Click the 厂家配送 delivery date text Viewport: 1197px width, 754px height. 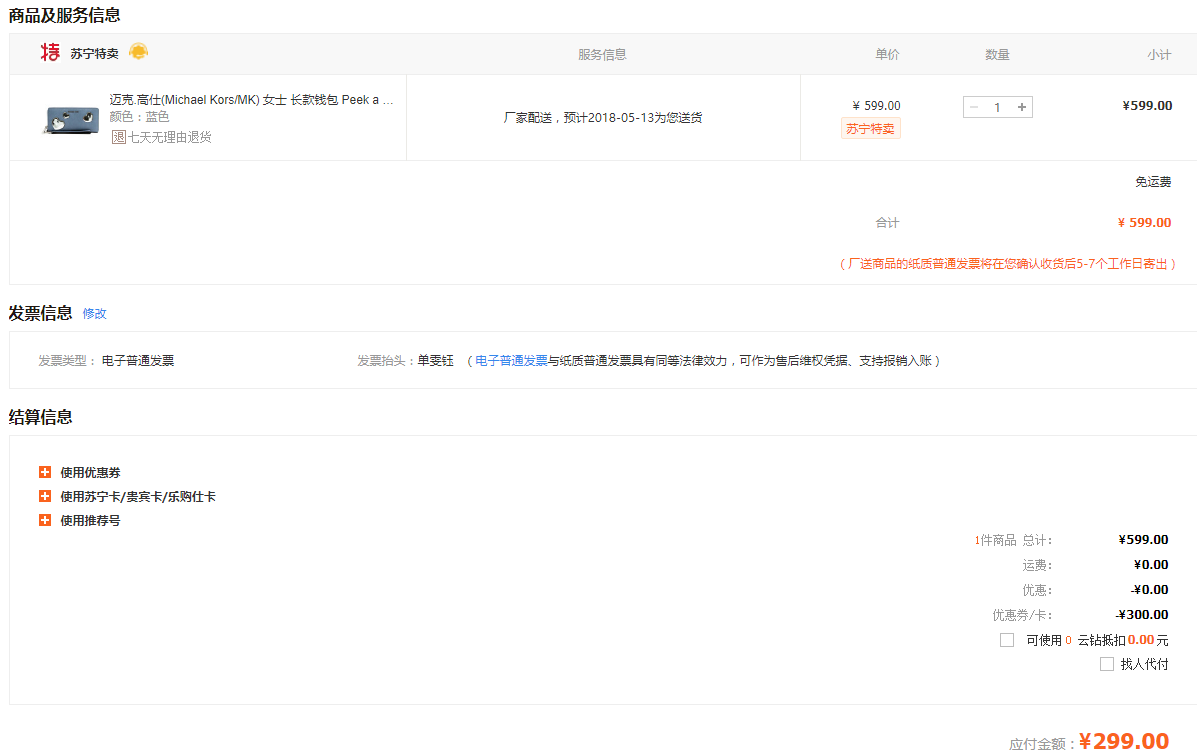point(602,118)
